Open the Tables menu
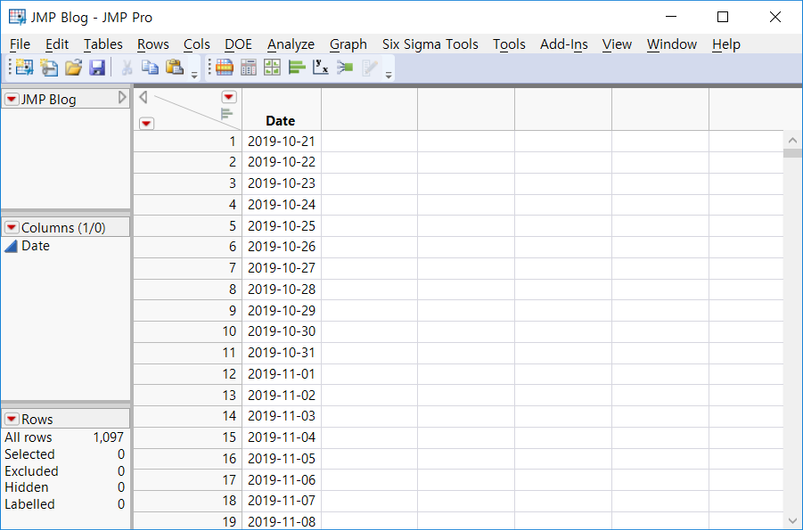This screenshot has width=803, height=530. click(x=103, y=45)
